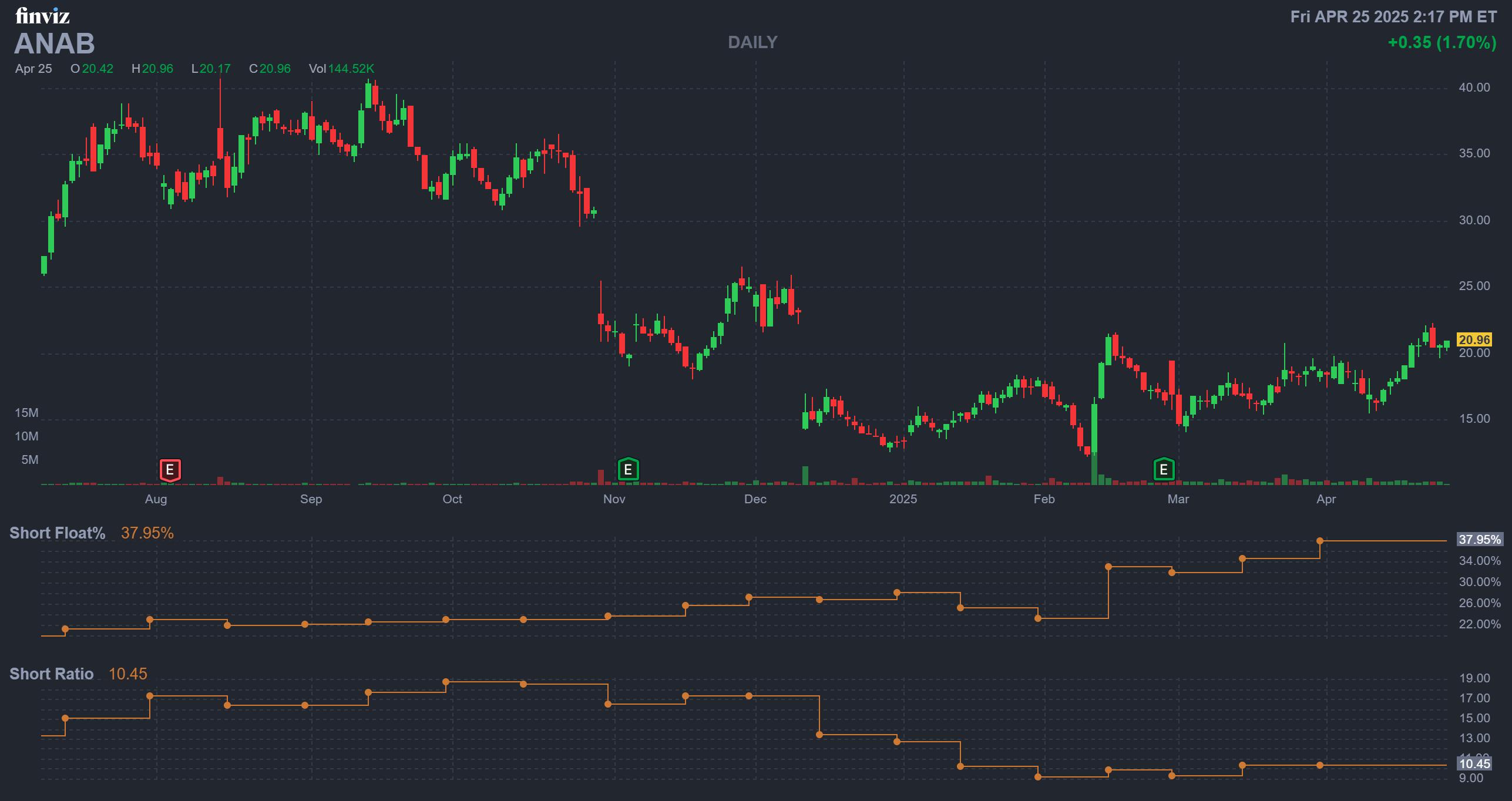The image size is (1512, 801).
Task: Click the Apr label on the time axis
Action: [1326, 499]
